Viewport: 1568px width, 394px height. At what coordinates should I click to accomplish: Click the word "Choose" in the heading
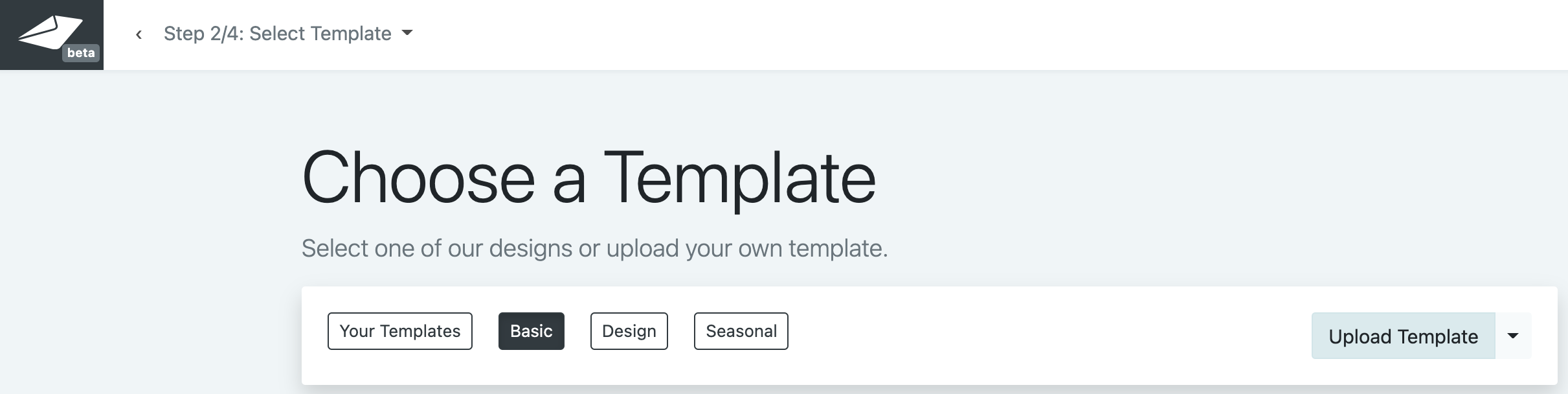(x=418, y=178)
